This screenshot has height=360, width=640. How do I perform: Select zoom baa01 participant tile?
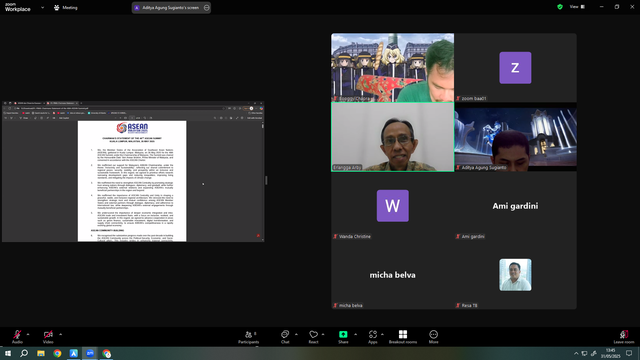click(516, 67)
